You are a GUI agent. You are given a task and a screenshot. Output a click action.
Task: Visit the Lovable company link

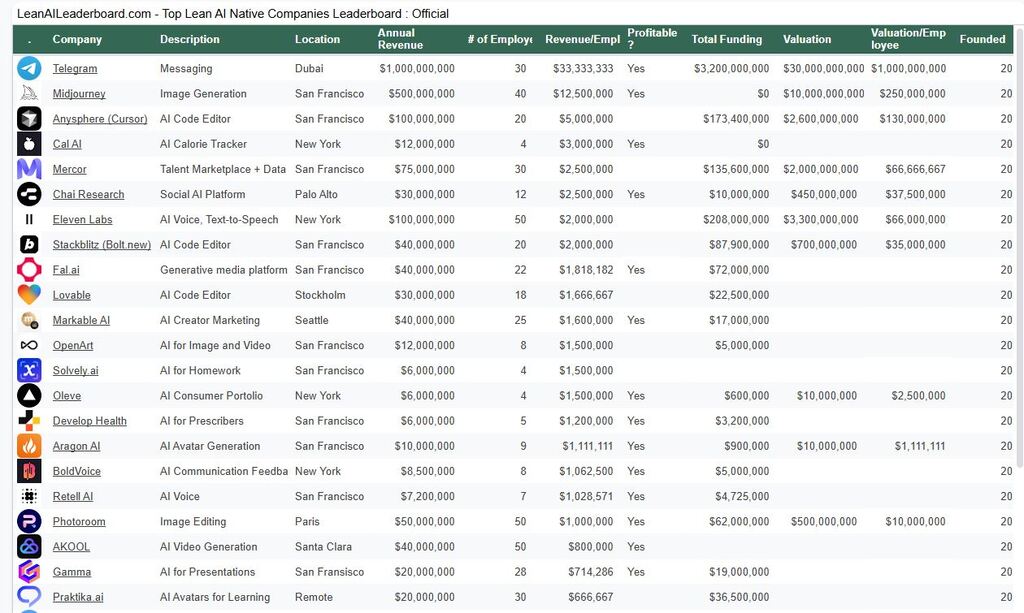[72, 295]
